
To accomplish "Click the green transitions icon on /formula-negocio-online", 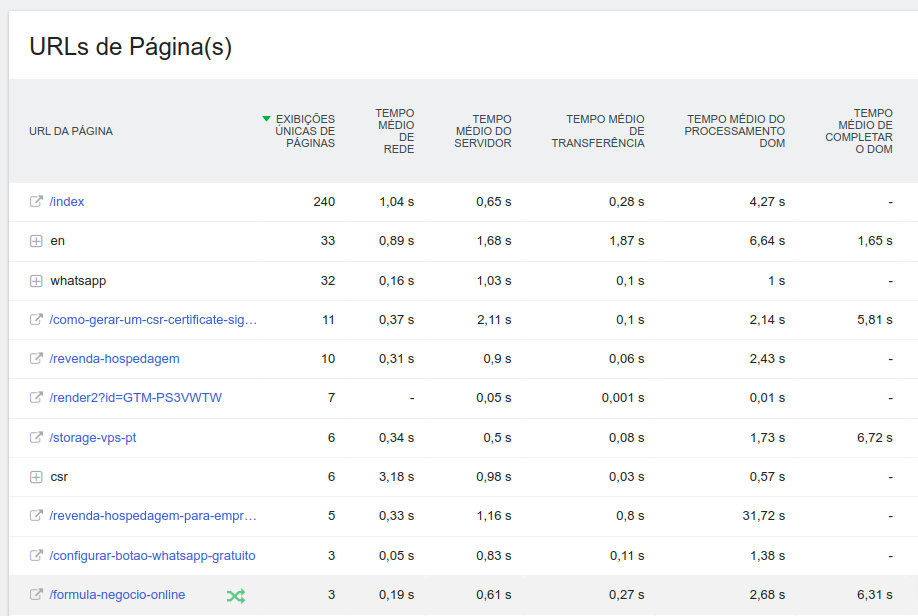I will 235,595.
